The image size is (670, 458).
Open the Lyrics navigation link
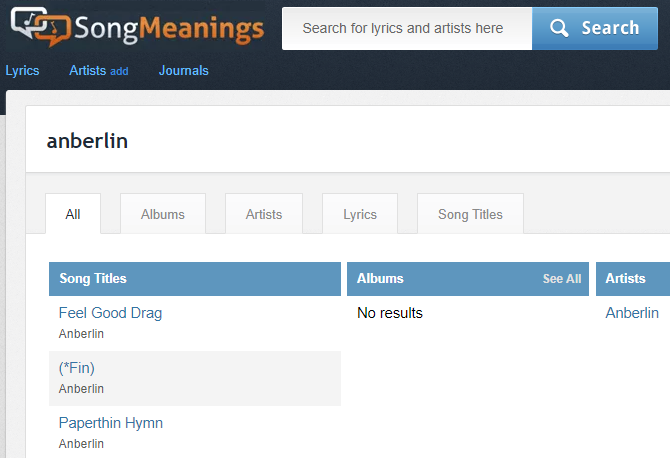(22, 71)
